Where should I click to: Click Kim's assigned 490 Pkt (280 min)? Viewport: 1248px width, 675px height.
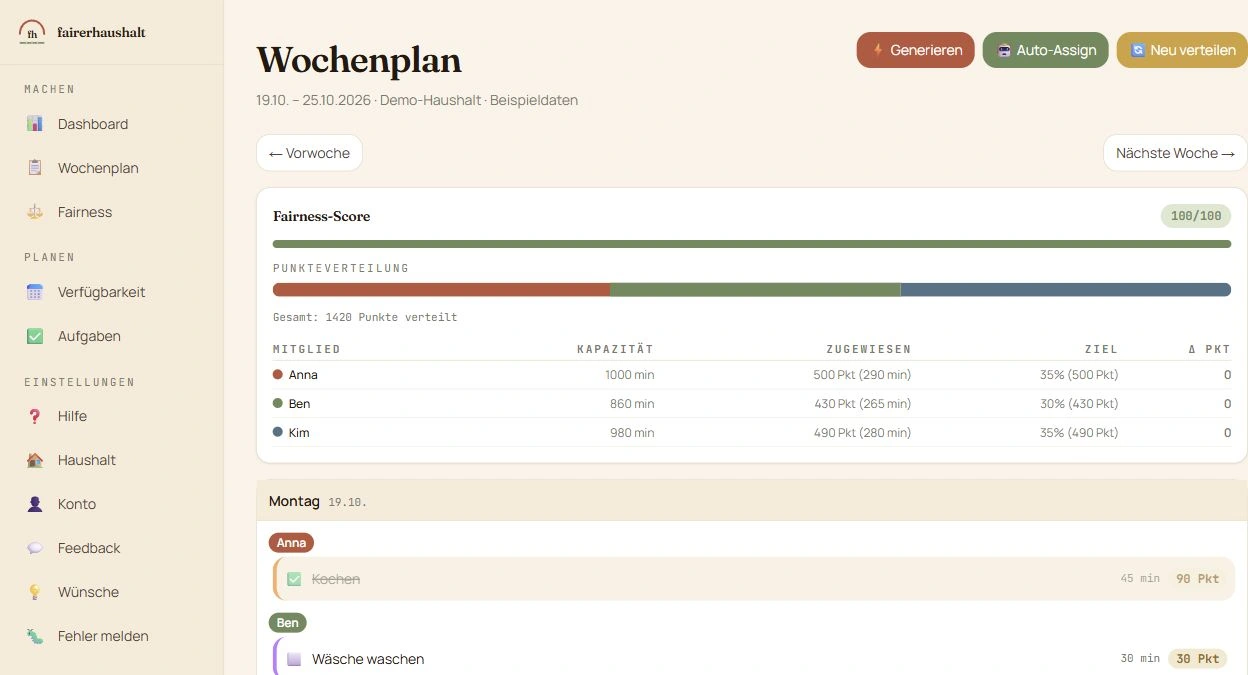tap(862, 433)
